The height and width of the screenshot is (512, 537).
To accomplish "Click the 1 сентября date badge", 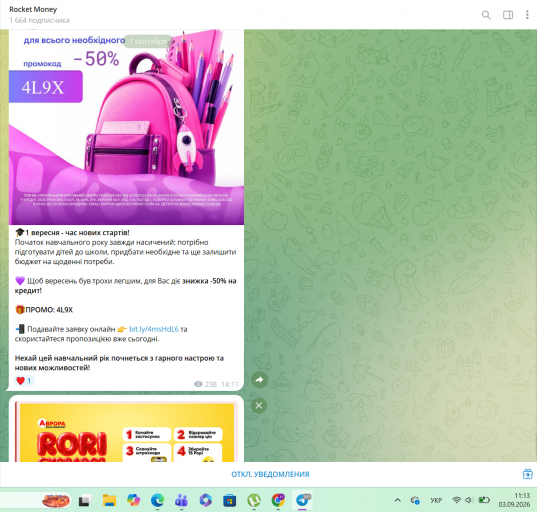I will click(x=148, y=41).
